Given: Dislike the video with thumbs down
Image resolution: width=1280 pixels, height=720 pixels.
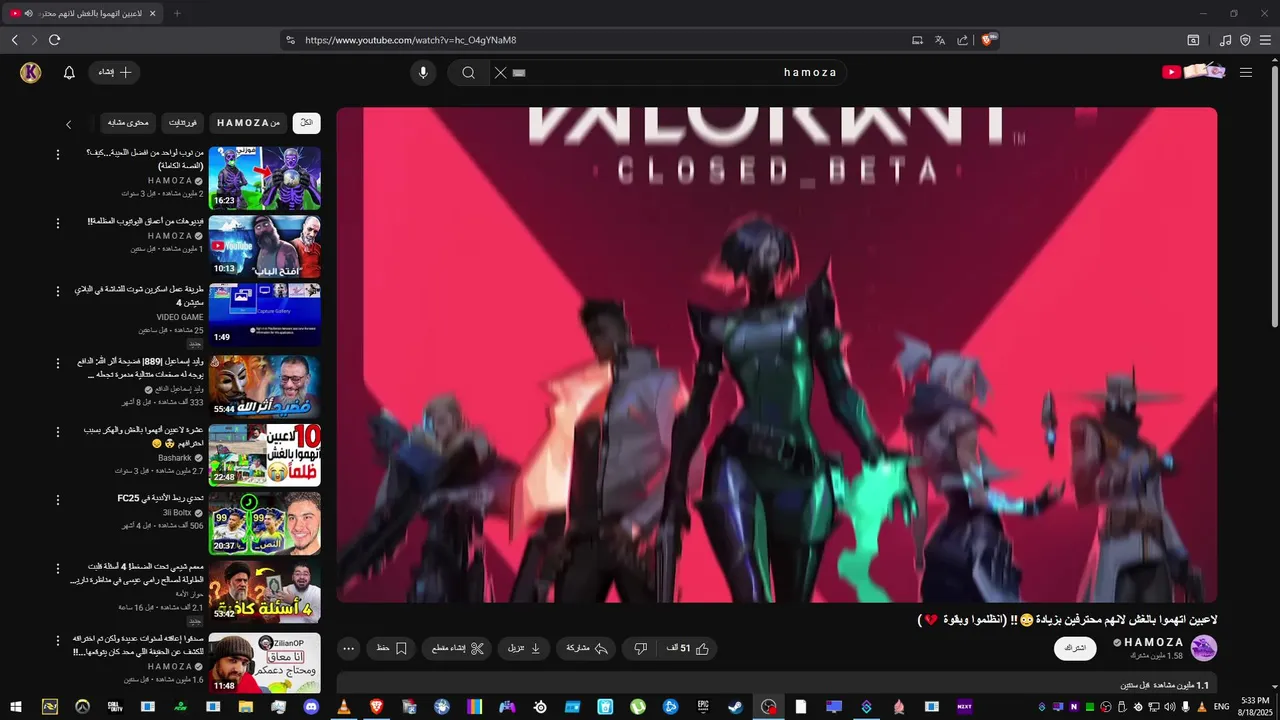Looking at the screenshot, I should tap(641, 648).
